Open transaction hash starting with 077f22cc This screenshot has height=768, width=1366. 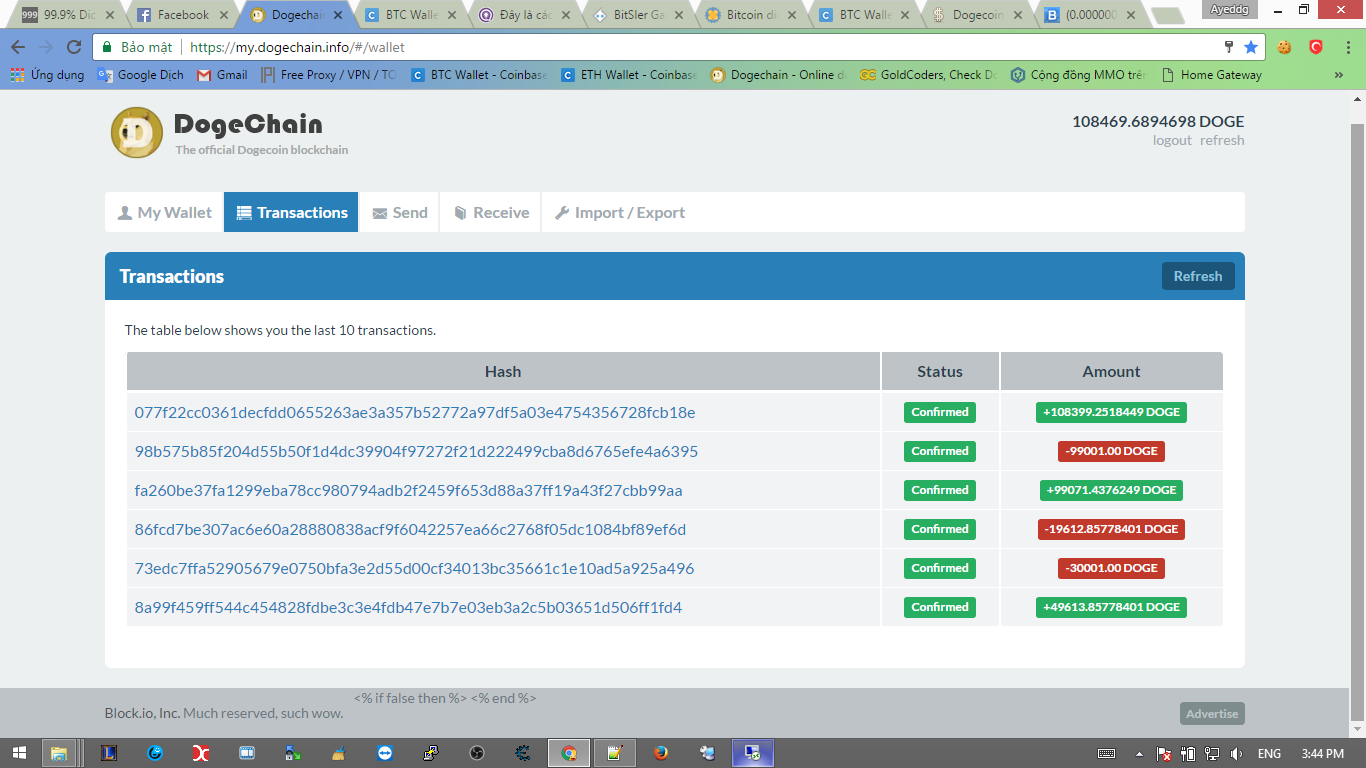415,412
